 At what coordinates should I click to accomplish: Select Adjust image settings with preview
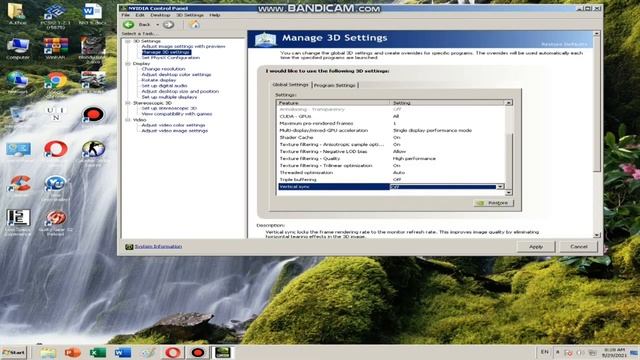click(183, 47)
